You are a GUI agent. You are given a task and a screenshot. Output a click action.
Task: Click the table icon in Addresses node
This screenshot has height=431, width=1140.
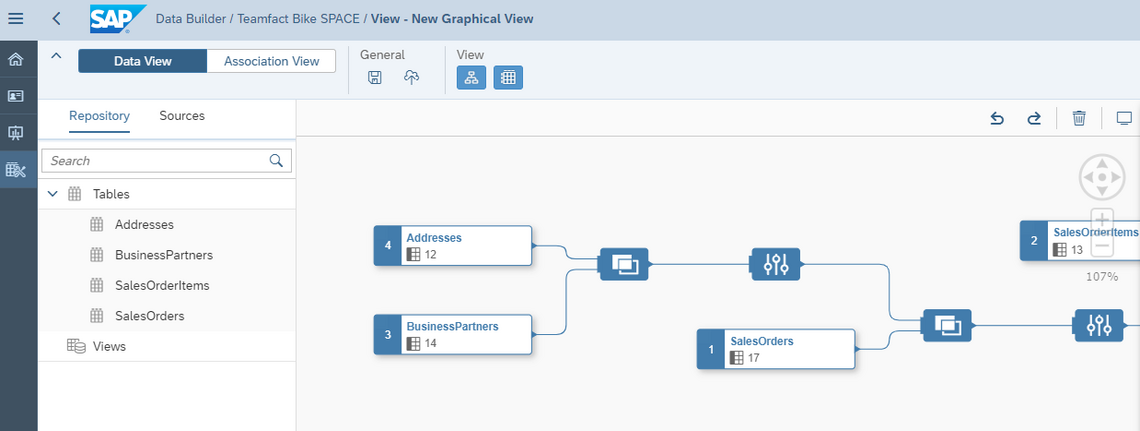(x=413, y=254)
